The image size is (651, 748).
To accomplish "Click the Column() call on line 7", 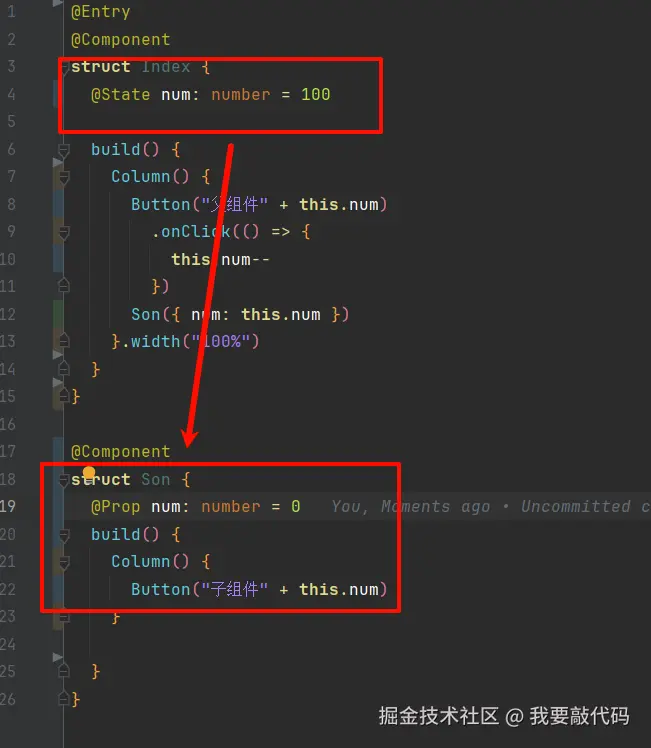I will 150,177.
